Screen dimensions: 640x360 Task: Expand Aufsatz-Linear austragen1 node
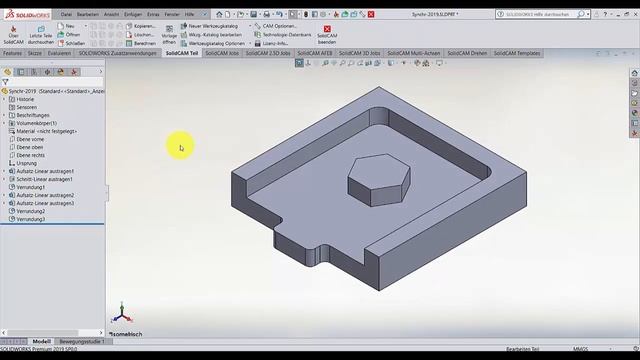4,171
